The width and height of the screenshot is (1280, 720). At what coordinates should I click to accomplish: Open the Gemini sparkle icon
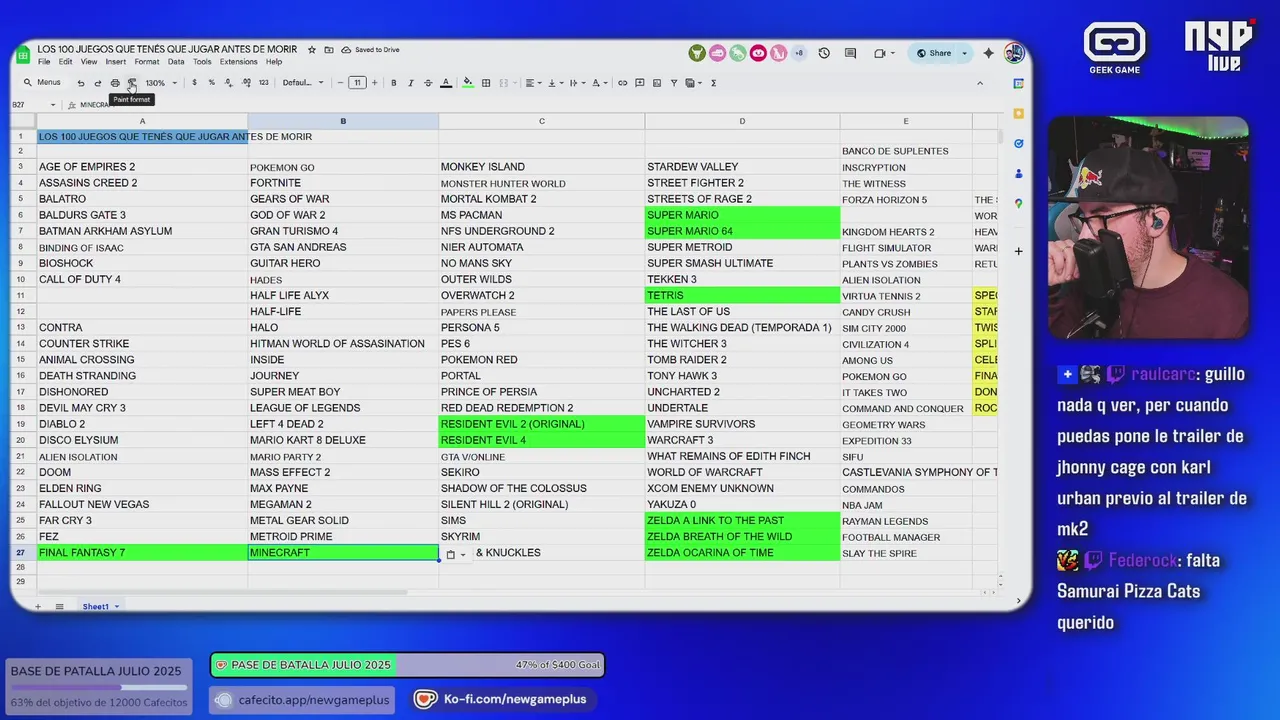989,53
